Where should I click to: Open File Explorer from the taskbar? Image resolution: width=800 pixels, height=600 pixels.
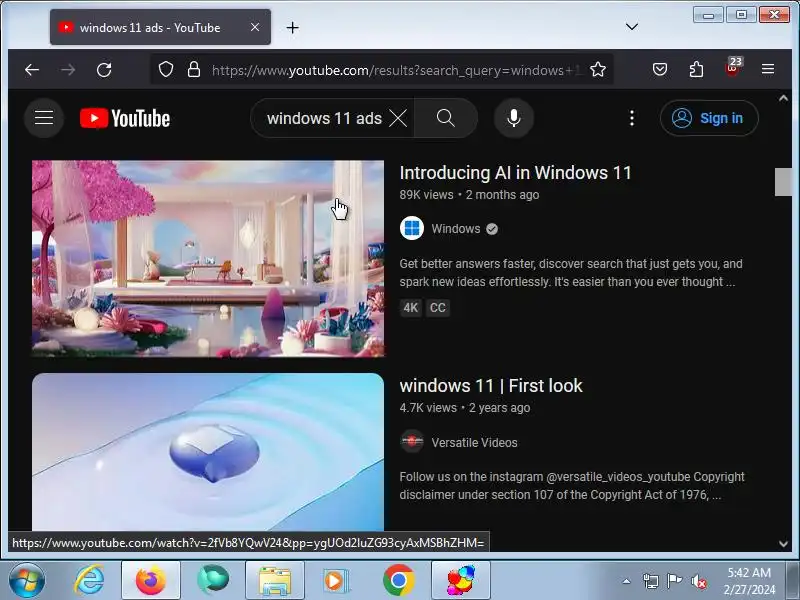275,580
